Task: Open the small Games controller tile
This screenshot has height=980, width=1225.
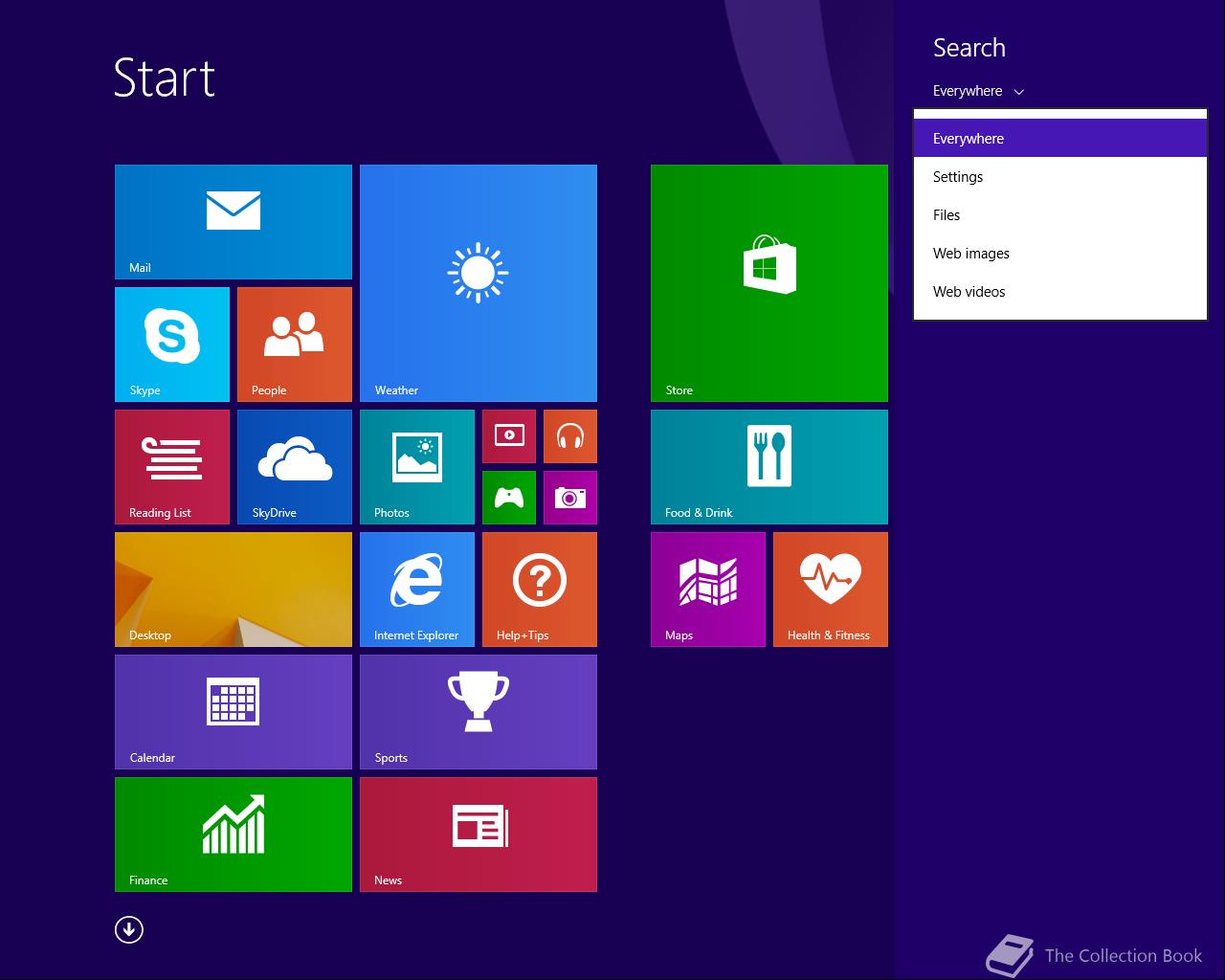Action: tap(509, 498)
